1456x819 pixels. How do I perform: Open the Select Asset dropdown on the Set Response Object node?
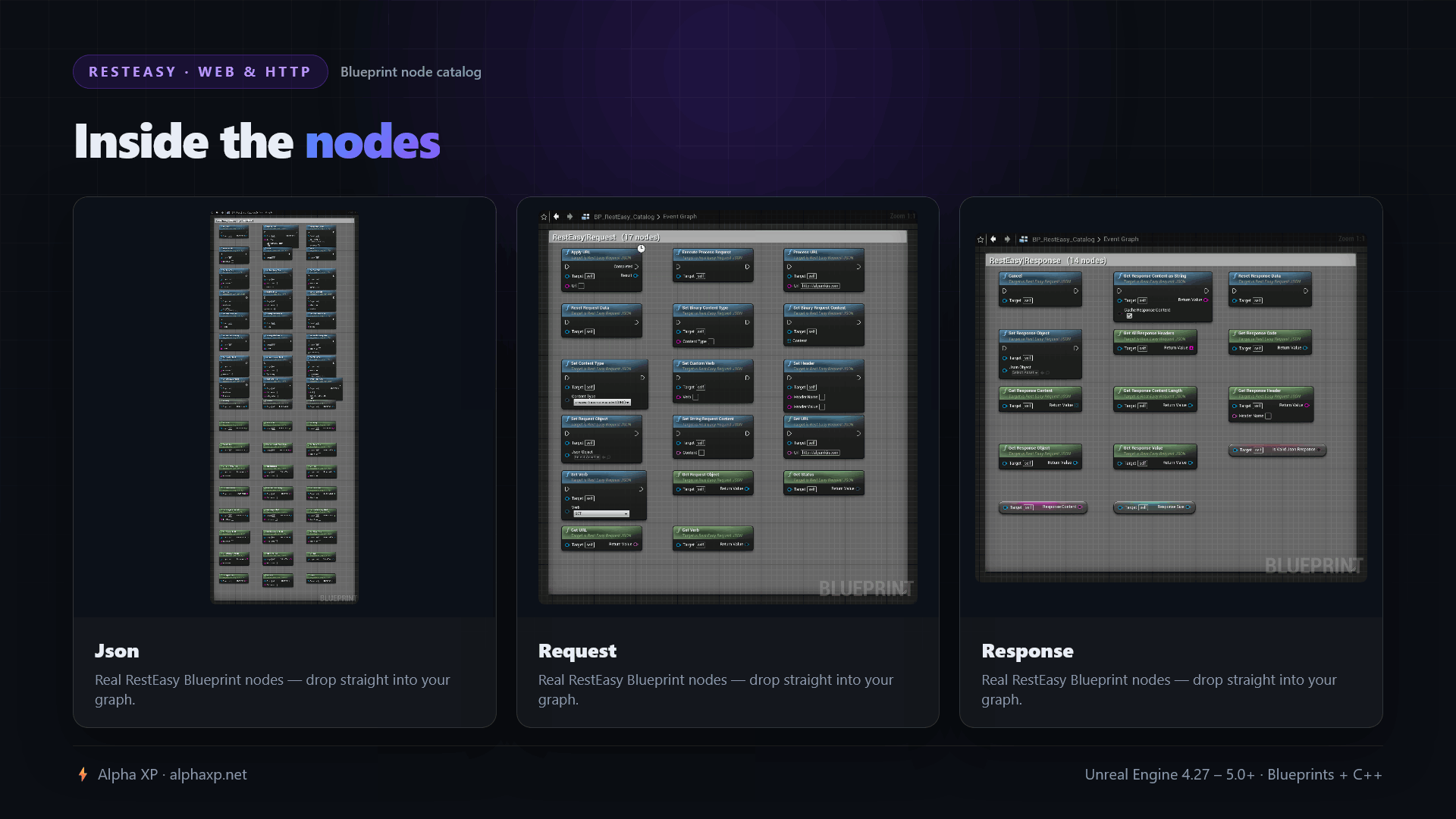pyautogui.click(x=1025, y=372)
